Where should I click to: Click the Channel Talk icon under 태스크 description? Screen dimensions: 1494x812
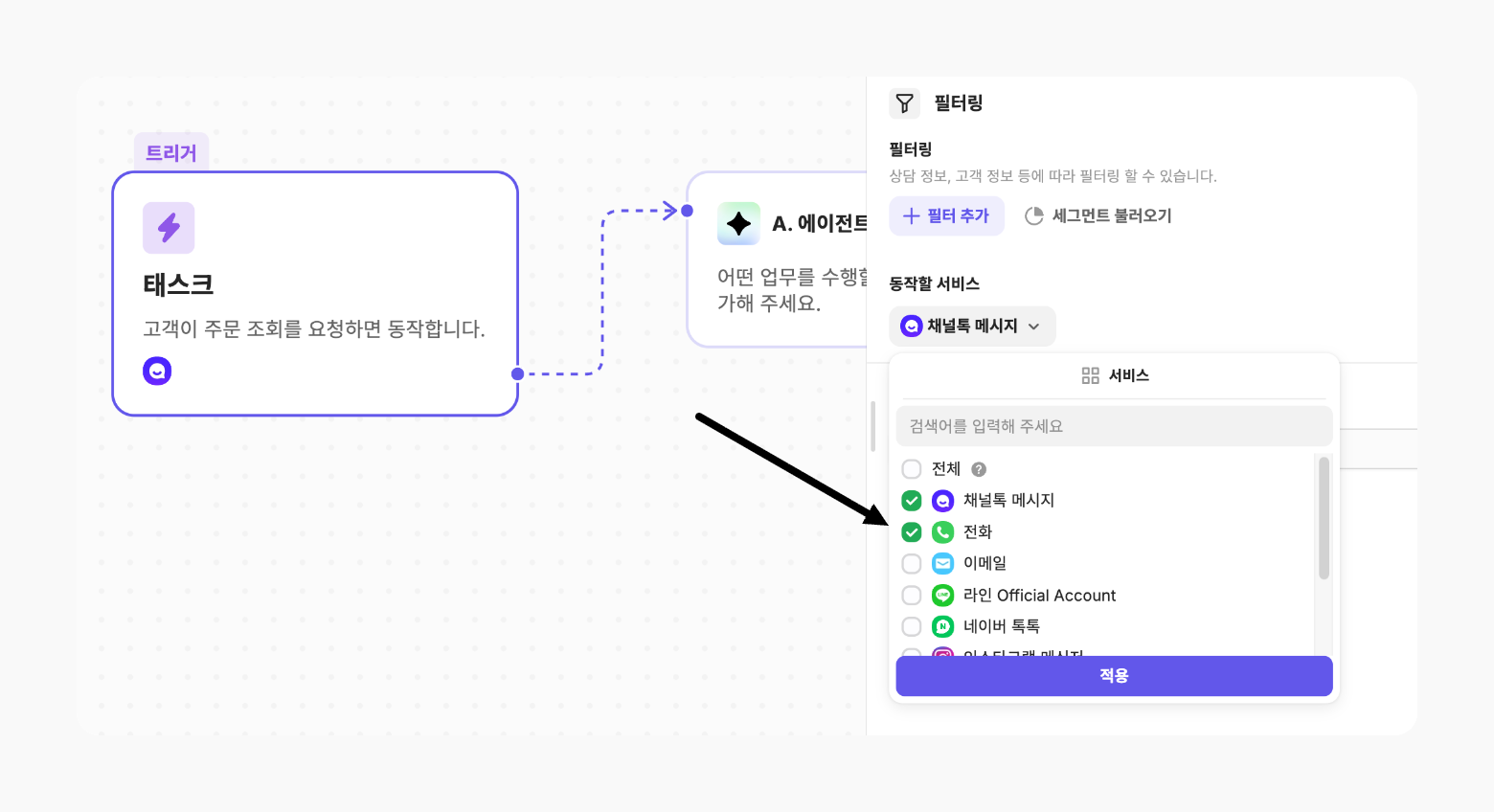[157, 371]
